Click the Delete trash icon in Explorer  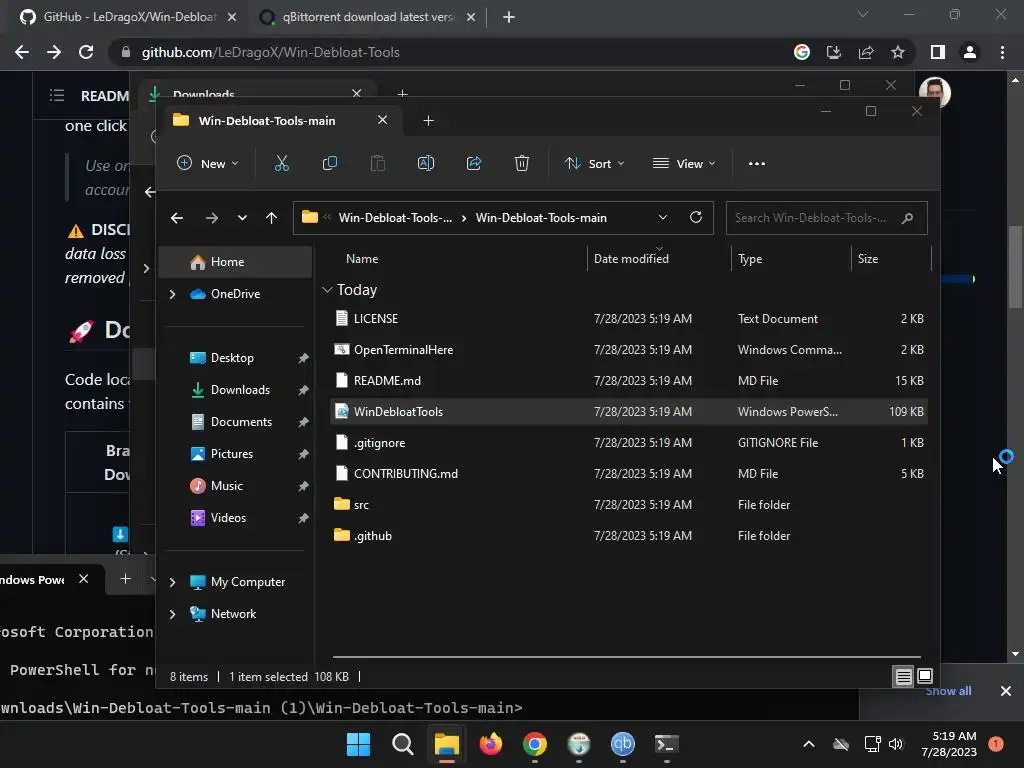tap(522, 163)
